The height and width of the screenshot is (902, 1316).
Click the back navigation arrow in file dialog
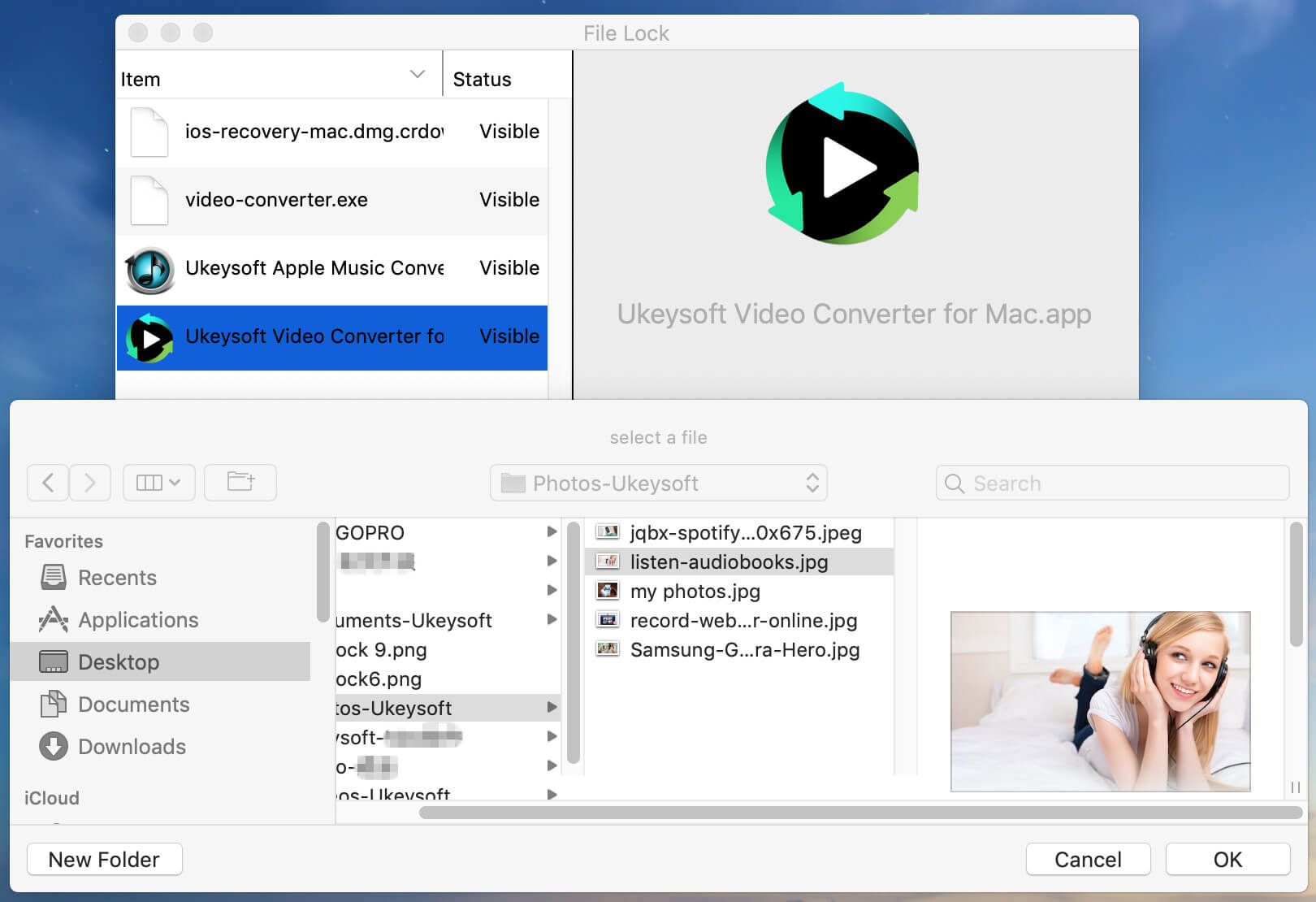click(48, 483)
